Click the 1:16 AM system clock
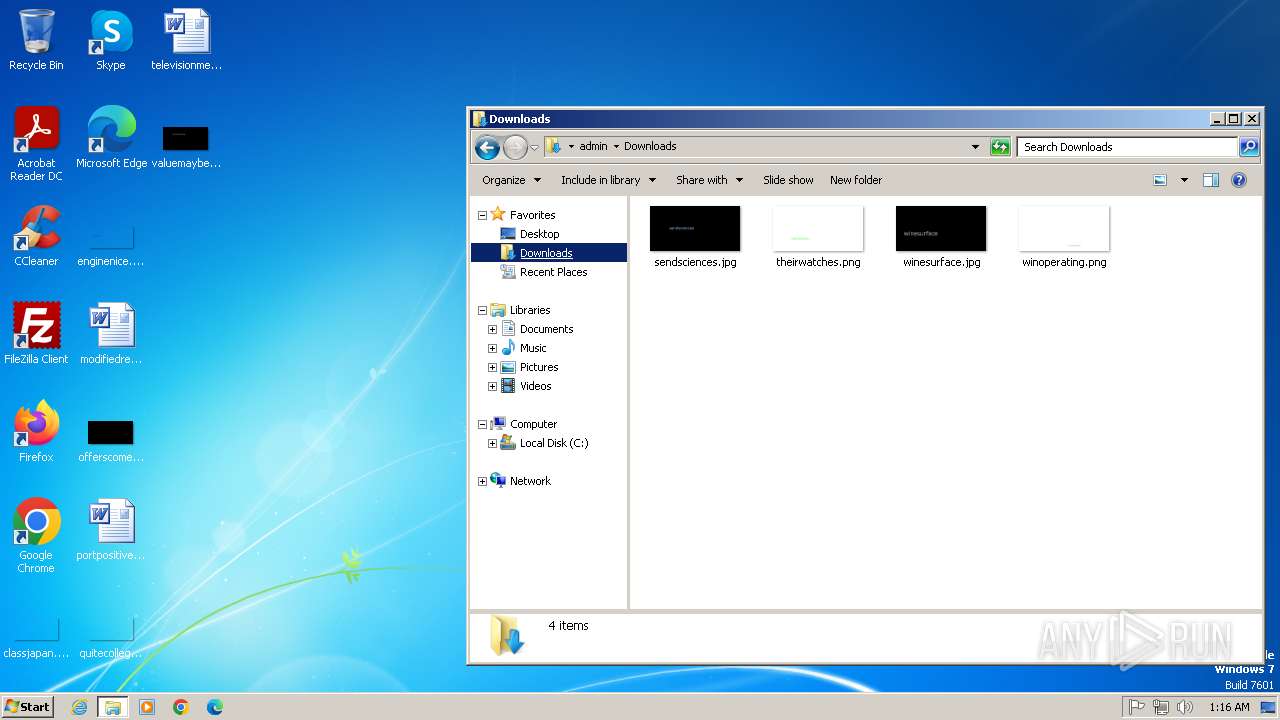This screenshot has width=1280, height=720. (x=1229, y=707)
